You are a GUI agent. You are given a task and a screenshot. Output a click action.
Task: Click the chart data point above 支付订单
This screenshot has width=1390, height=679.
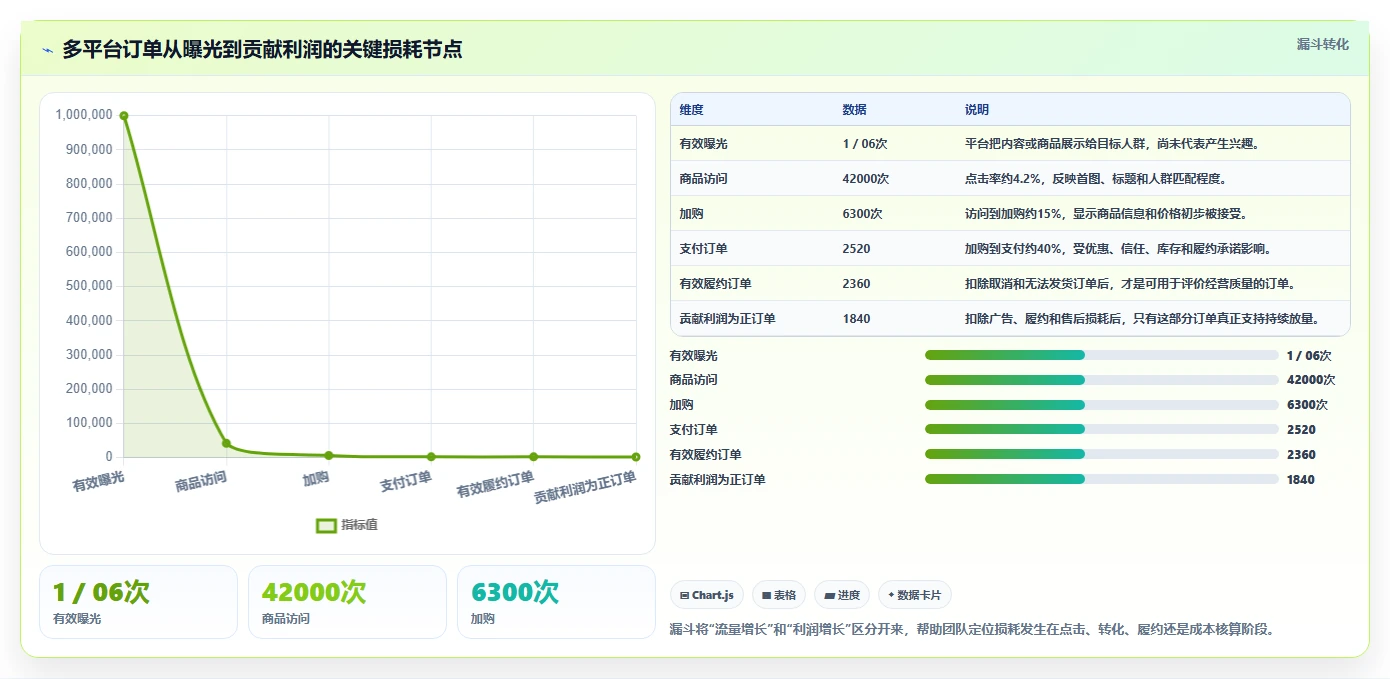pos(431,456)
